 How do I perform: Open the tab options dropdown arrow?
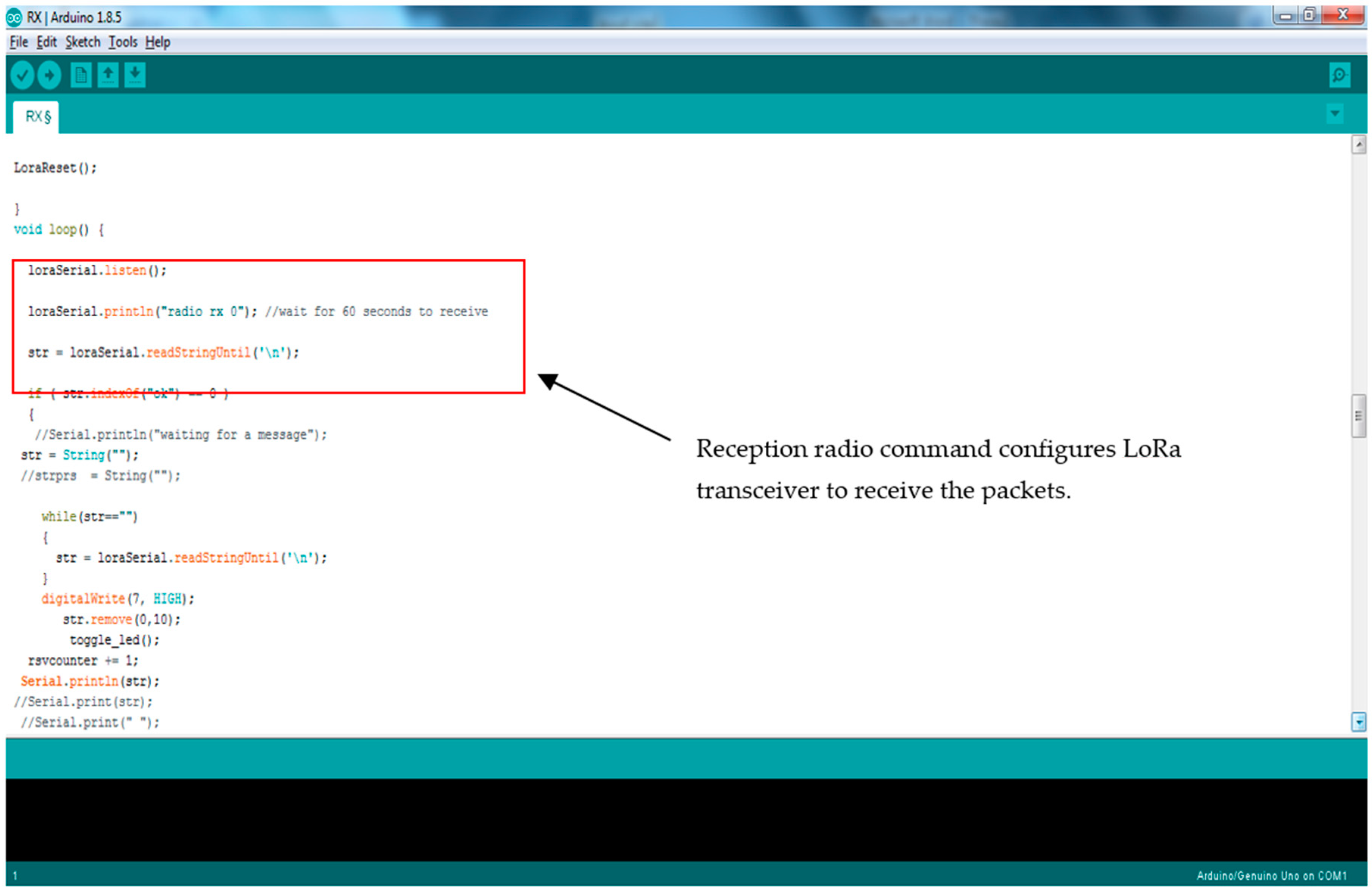[1335, 114]
